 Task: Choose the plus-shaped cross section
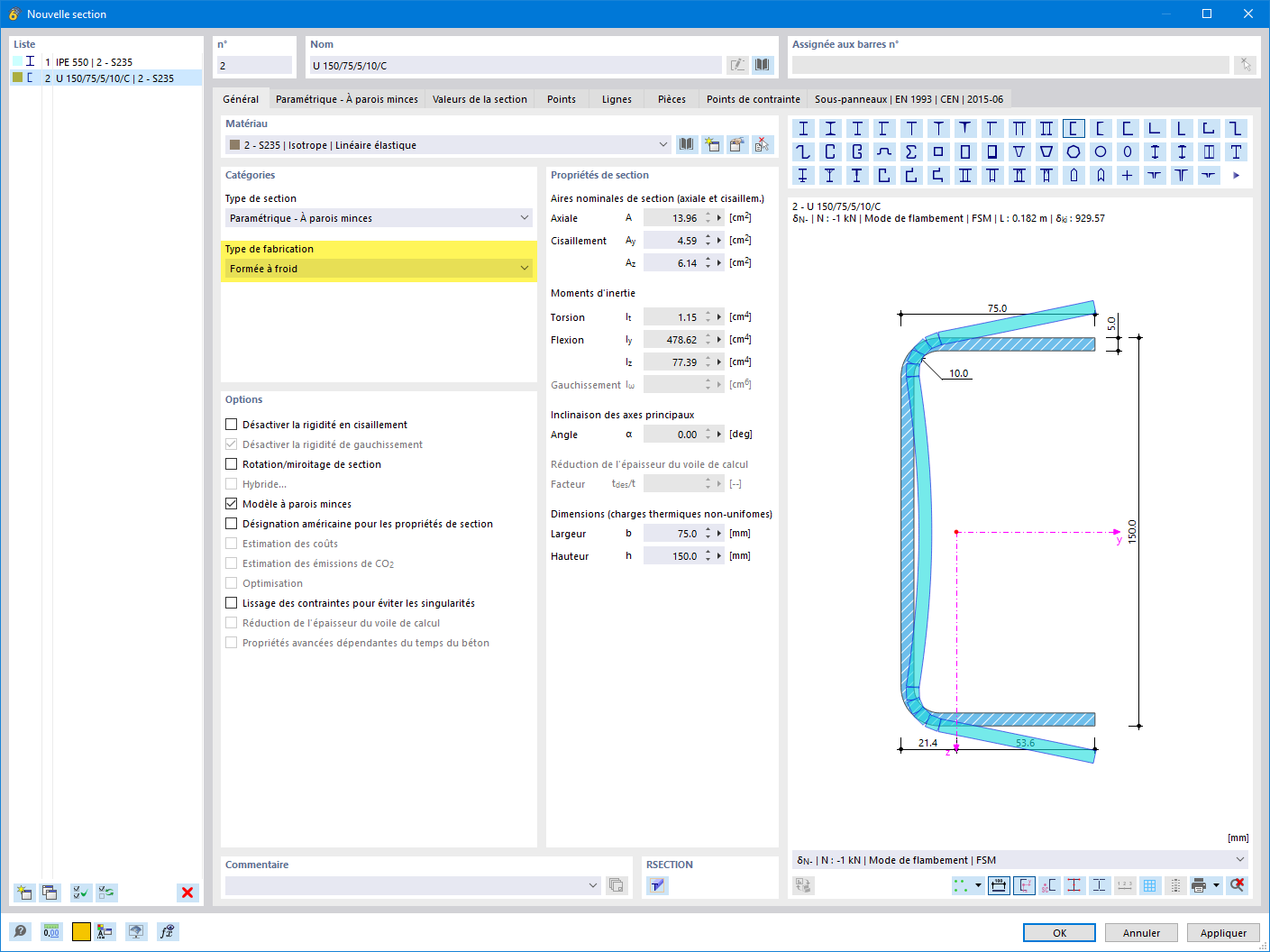1128,175
